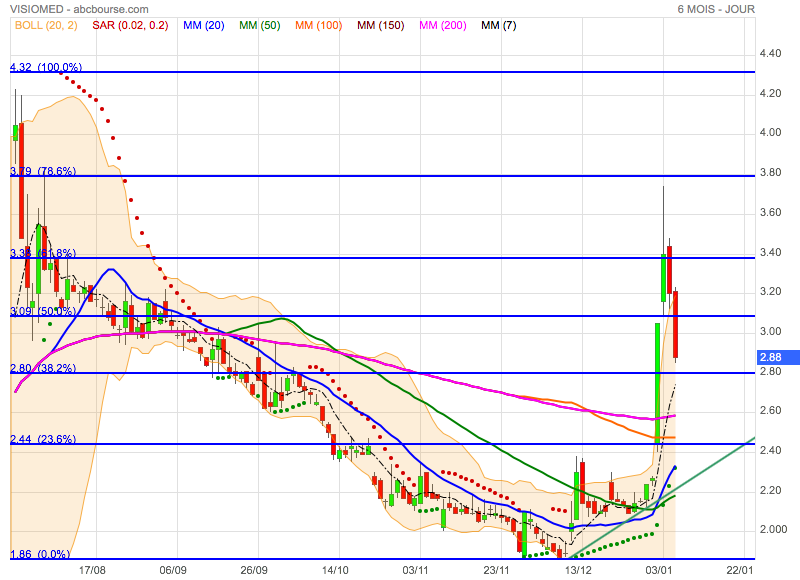
Task: Select the 13/12 date axis marker
Action: click(577, 568)
